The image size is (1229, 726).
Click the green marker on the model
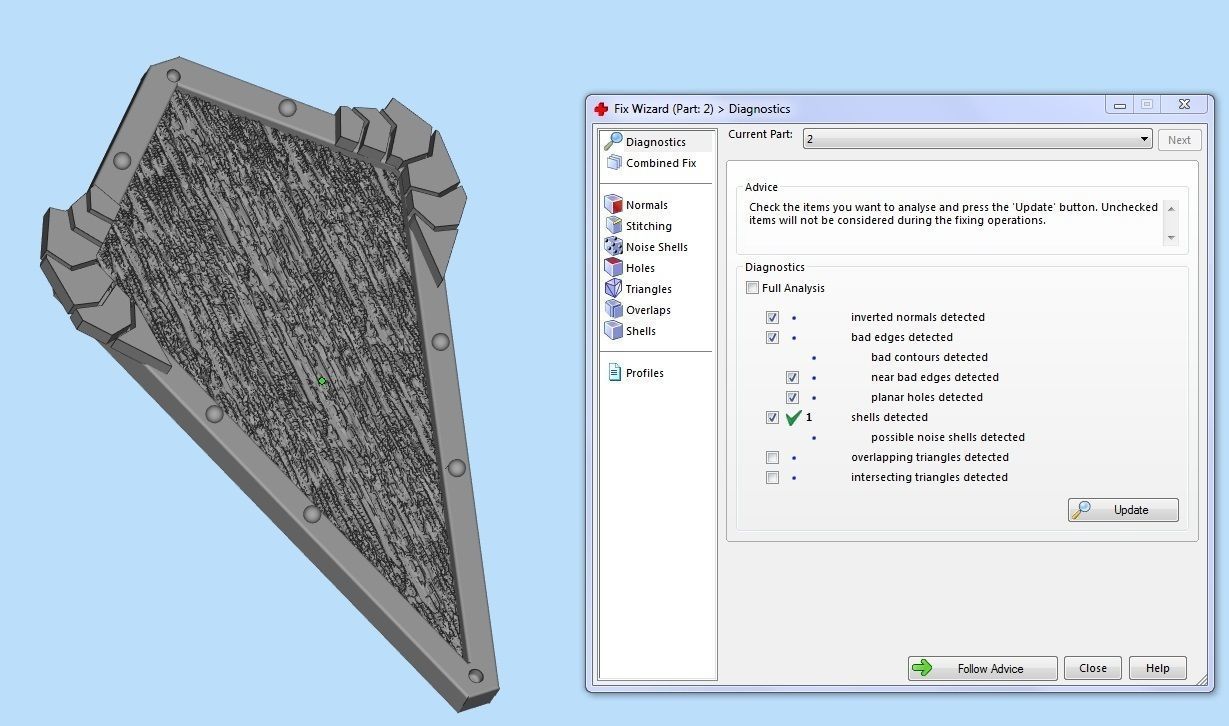tap(322, 381)
